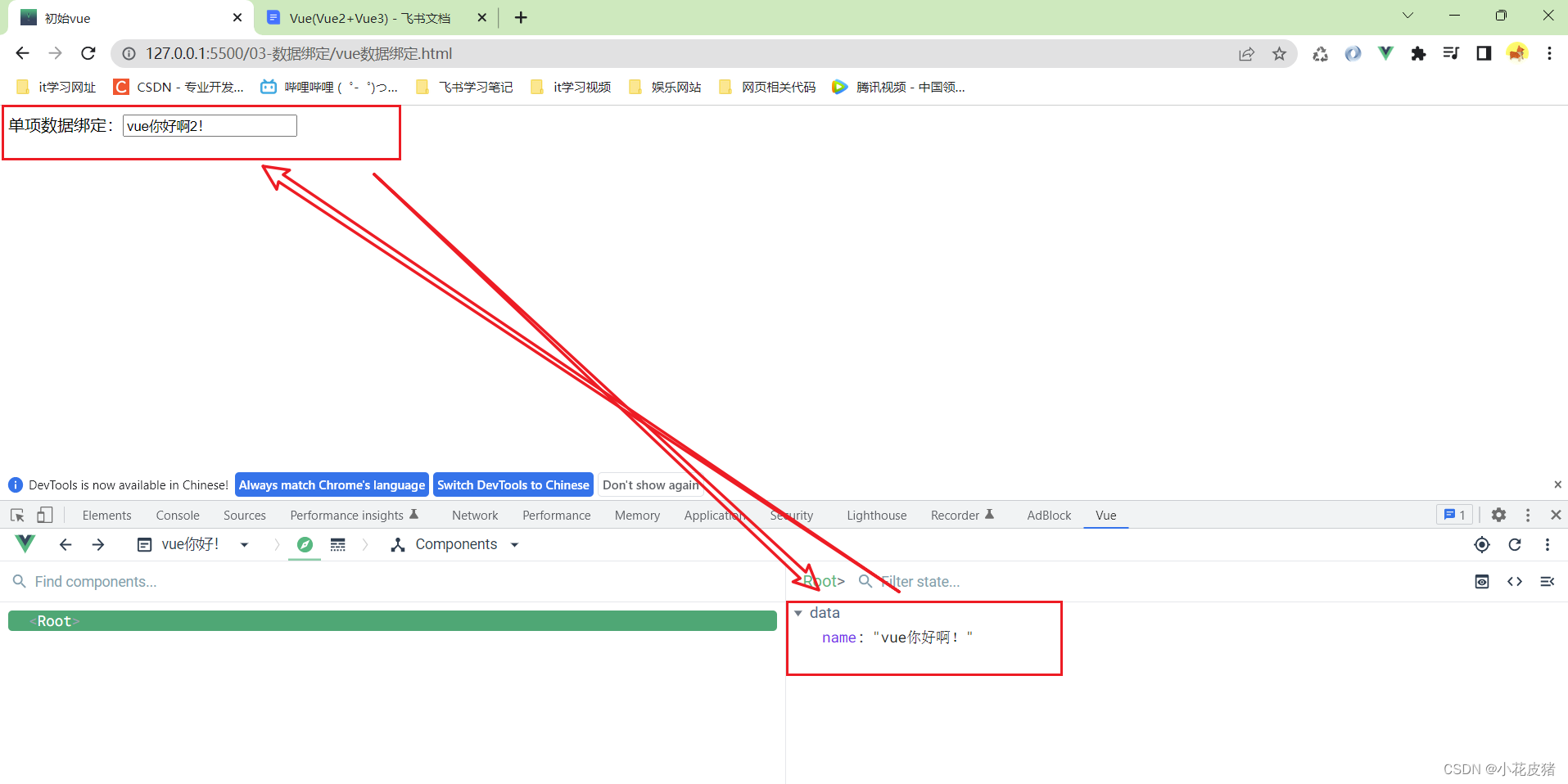Image resolution: width=1568 pixels, height=784 pixels.
Task: Go forward in Vue devtools history
Action: [x=98, y=544]
